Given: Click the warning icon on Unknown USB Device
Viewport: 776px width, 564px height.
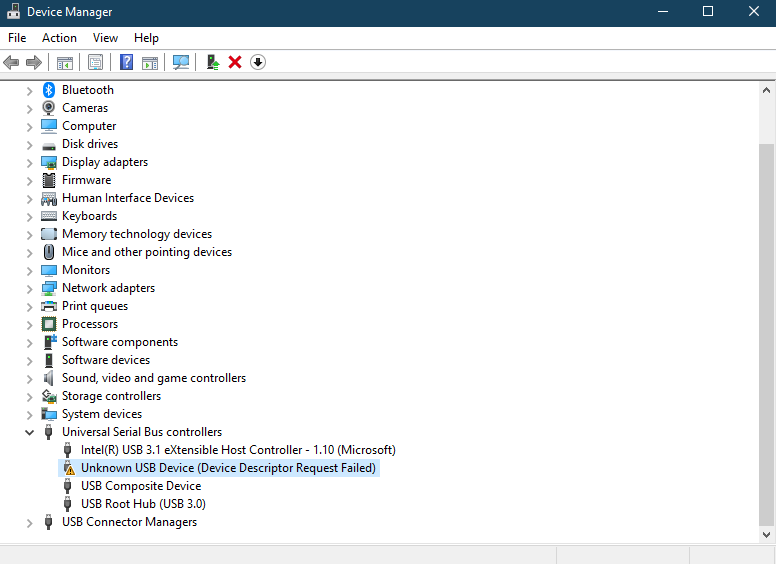Looking at the screenshot, I should tap(68, 468).
